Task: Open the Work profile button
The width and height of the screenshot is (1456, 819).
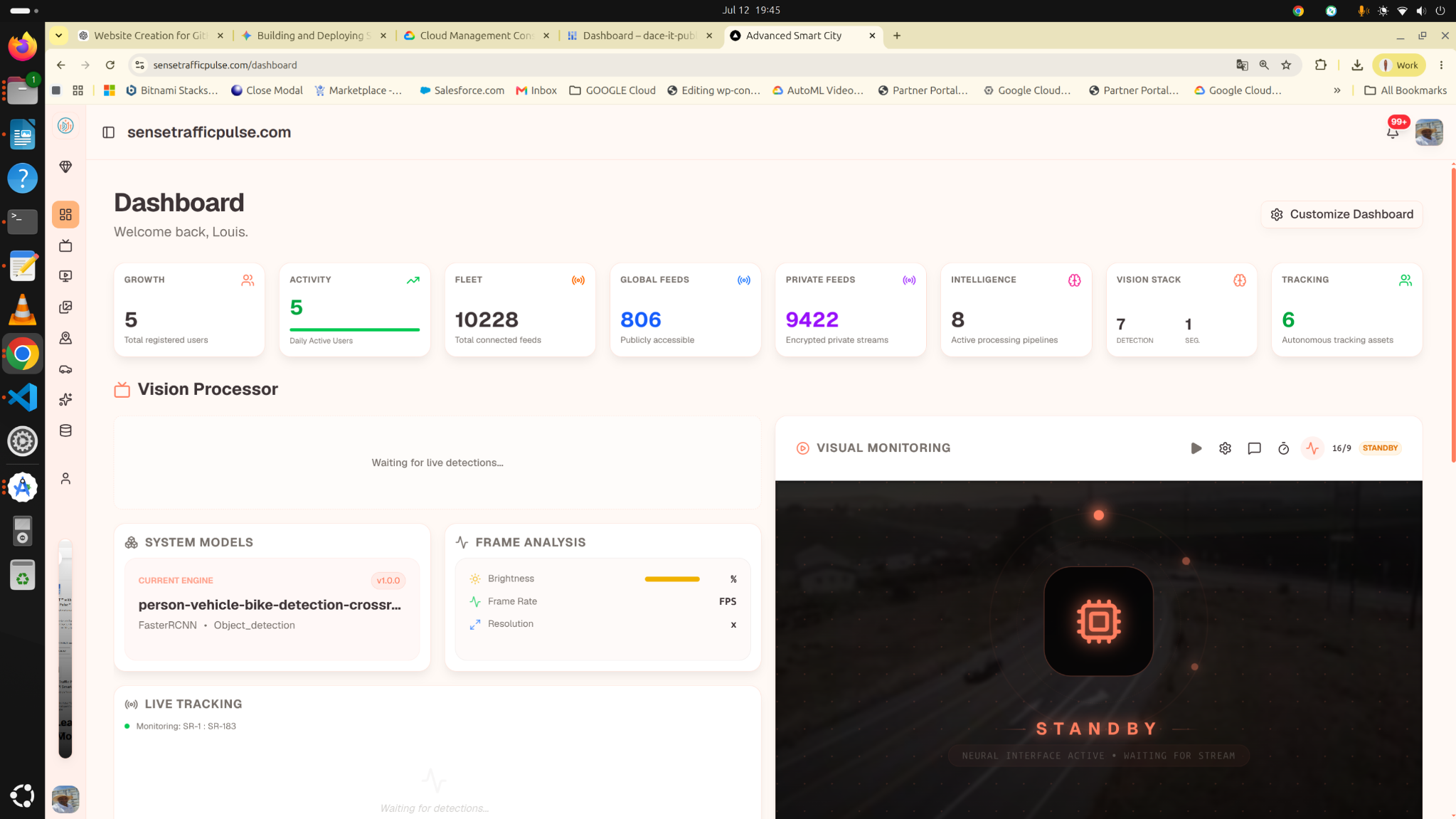Action: [x=1399, y=65]
